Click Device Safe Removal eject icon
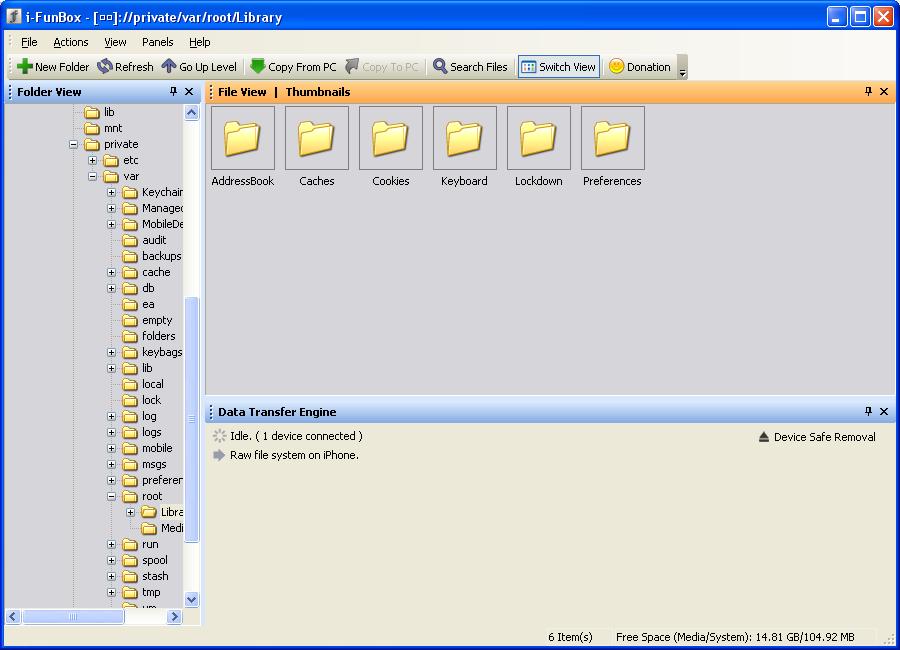Screen dimensions: 900x650 tap(764, 437)
